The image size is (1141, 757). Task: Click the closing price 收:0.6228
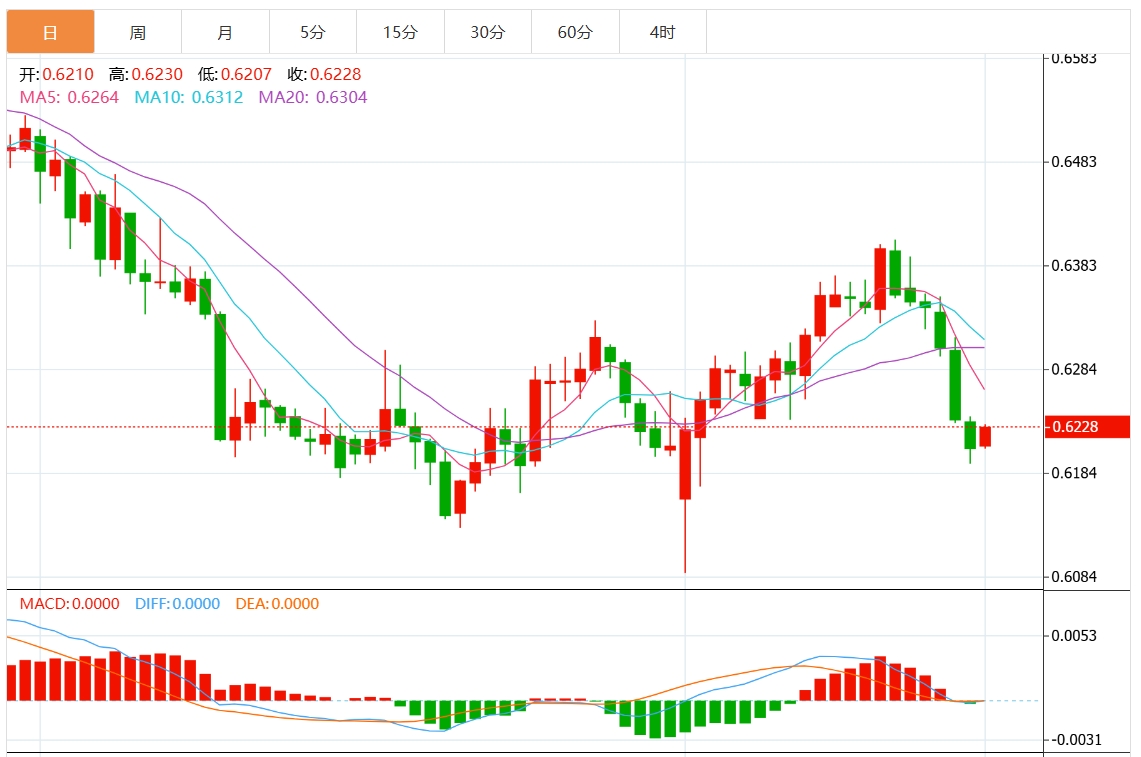(x=324, y=74)
